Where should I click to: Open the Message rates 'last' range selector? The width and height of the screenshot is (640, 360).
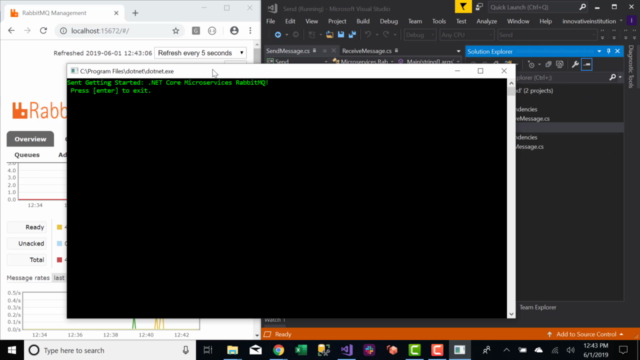(60, 278)
